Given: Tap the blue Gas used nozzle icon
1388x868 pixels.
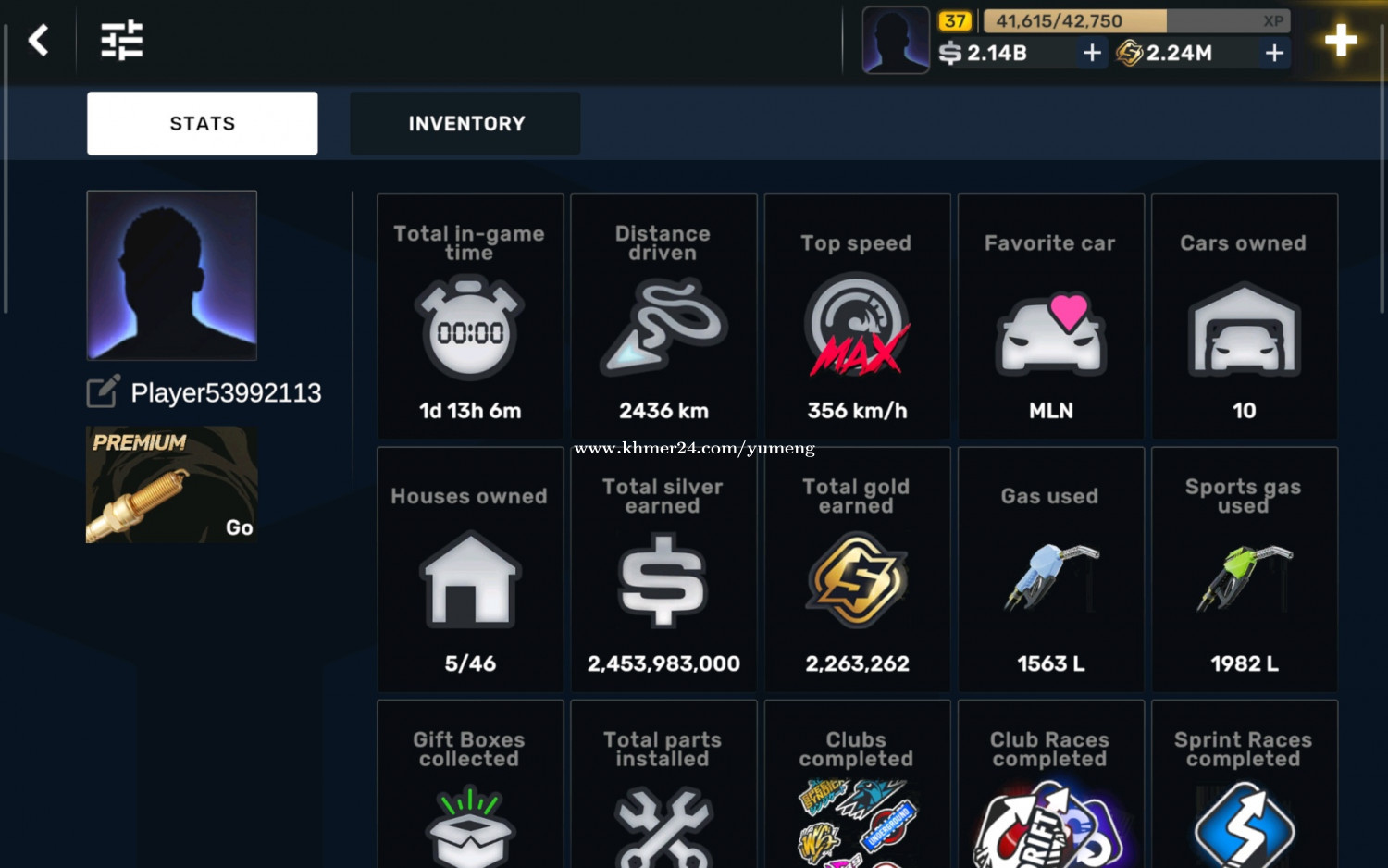Looking at the screenshot, I should click(x=1051, y=578).
